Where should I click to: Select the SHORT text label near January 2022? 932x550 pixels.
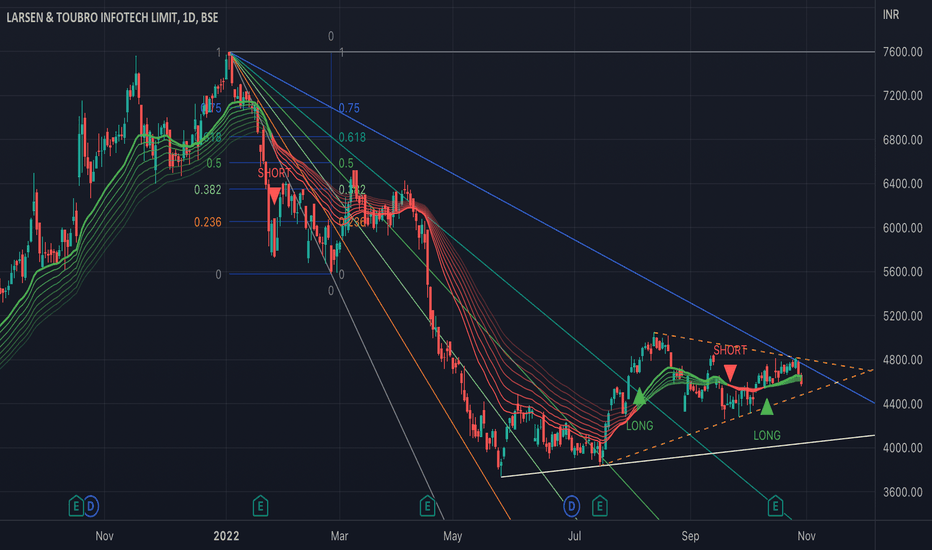pyautogui.click(x=274, y=173)
